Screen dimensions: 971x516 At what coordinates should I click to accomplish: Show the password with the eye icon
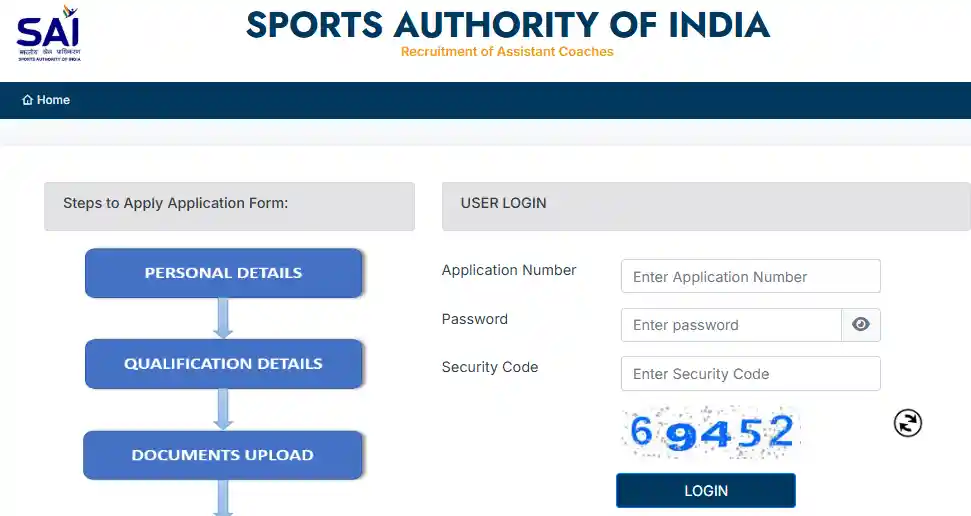click(860, 324)
